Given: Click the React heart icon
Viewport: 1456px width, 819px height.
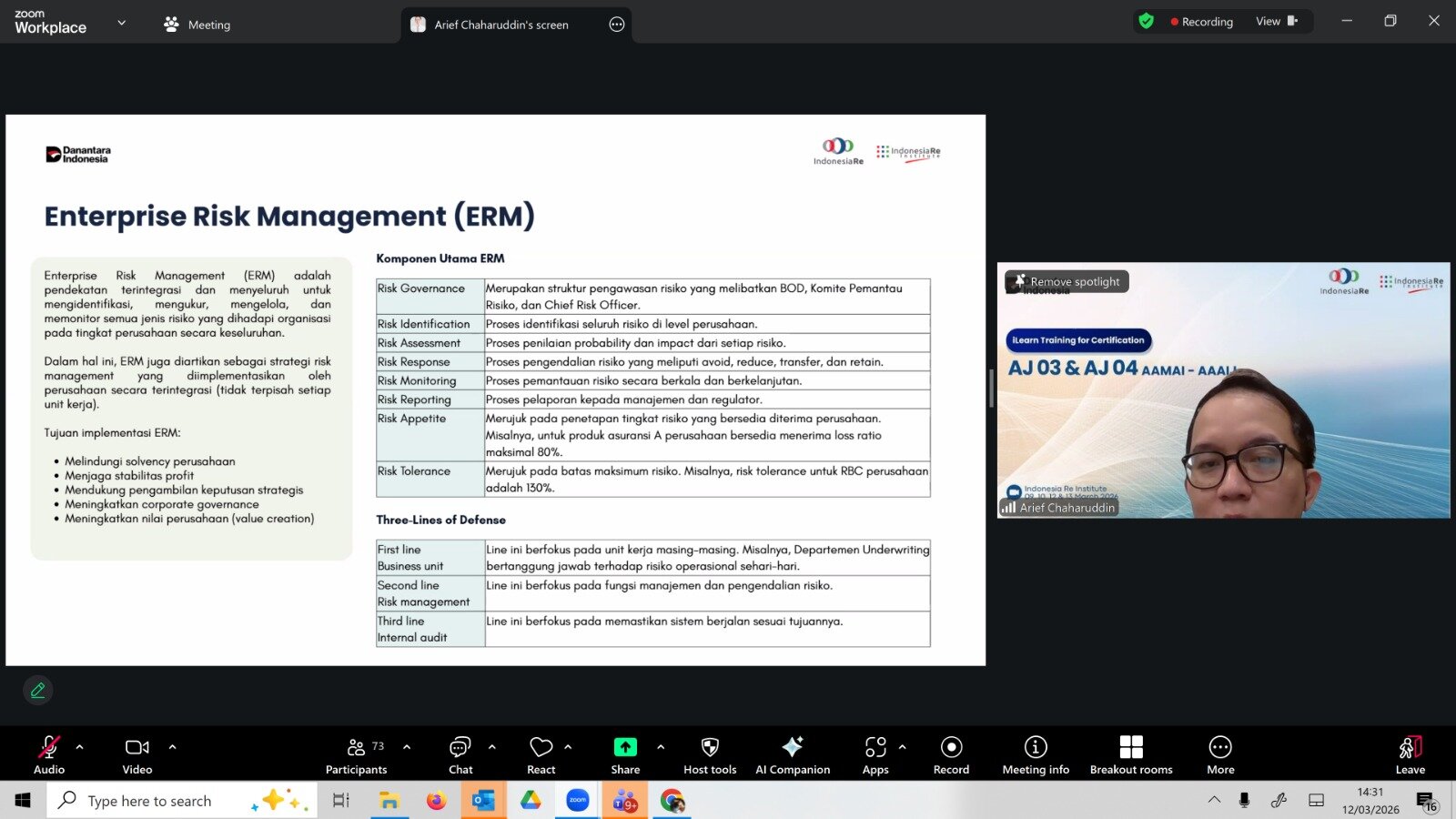Looking at the screenshot, I should [x=541, y=748].
